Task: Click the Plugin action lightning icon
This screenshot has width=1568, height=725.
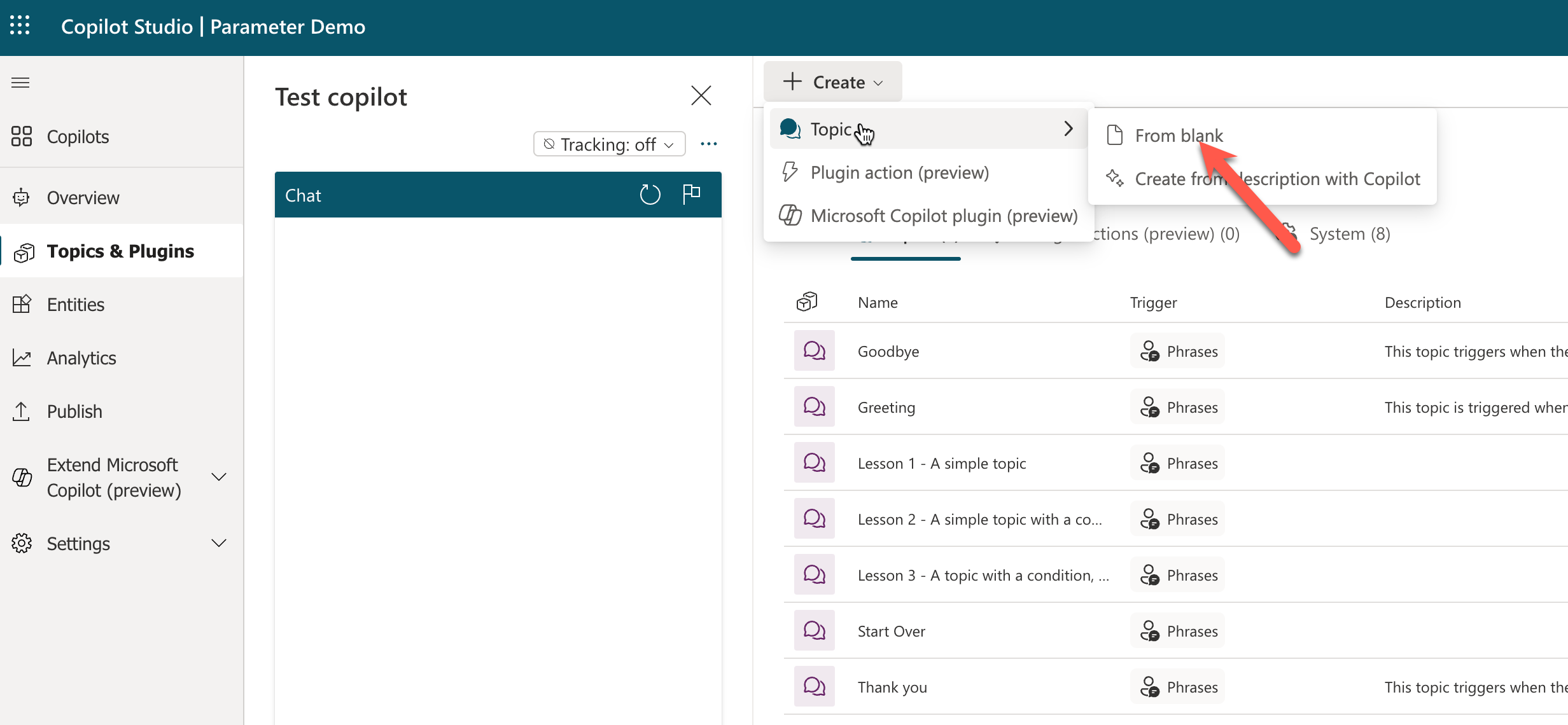Action: (x=790, y=172)
